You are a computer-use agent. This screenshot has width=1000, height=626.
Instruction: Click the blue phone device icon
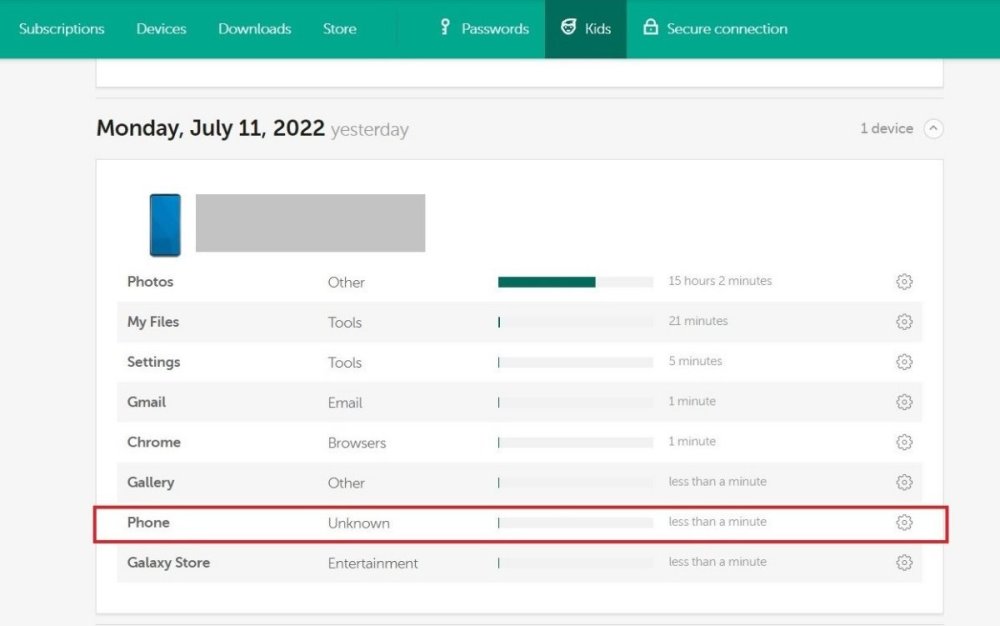[x=165, y=225]
